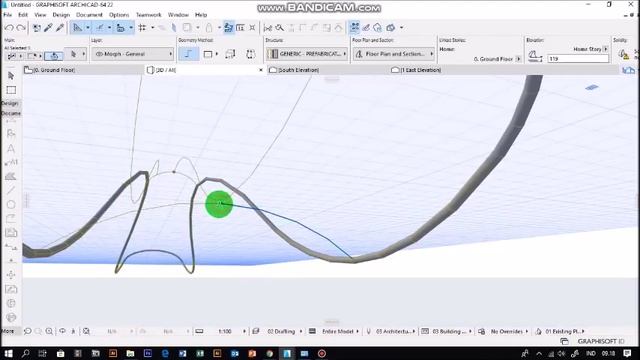Open the Floor Plan and Section settings

tap(394, 54)
